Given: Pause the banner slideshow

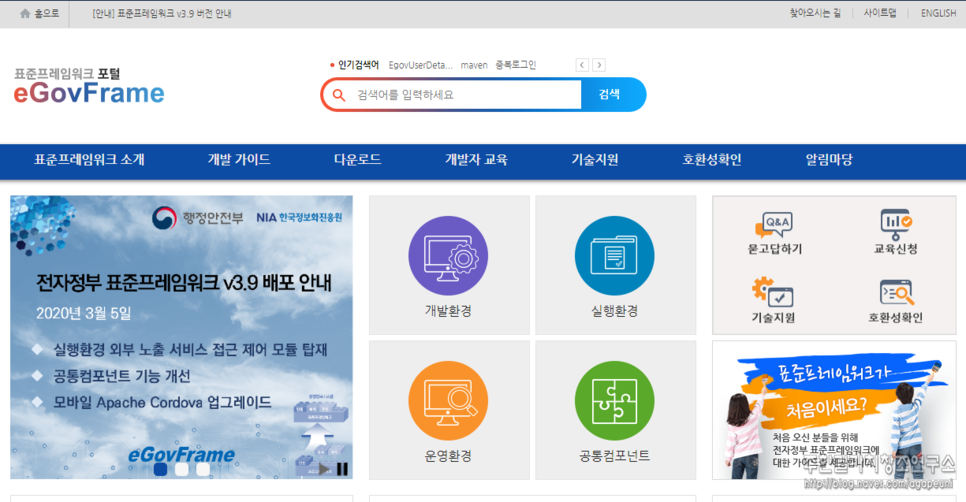Looking at the screenshot, I should pyautogui.click(x=342, y=469).
